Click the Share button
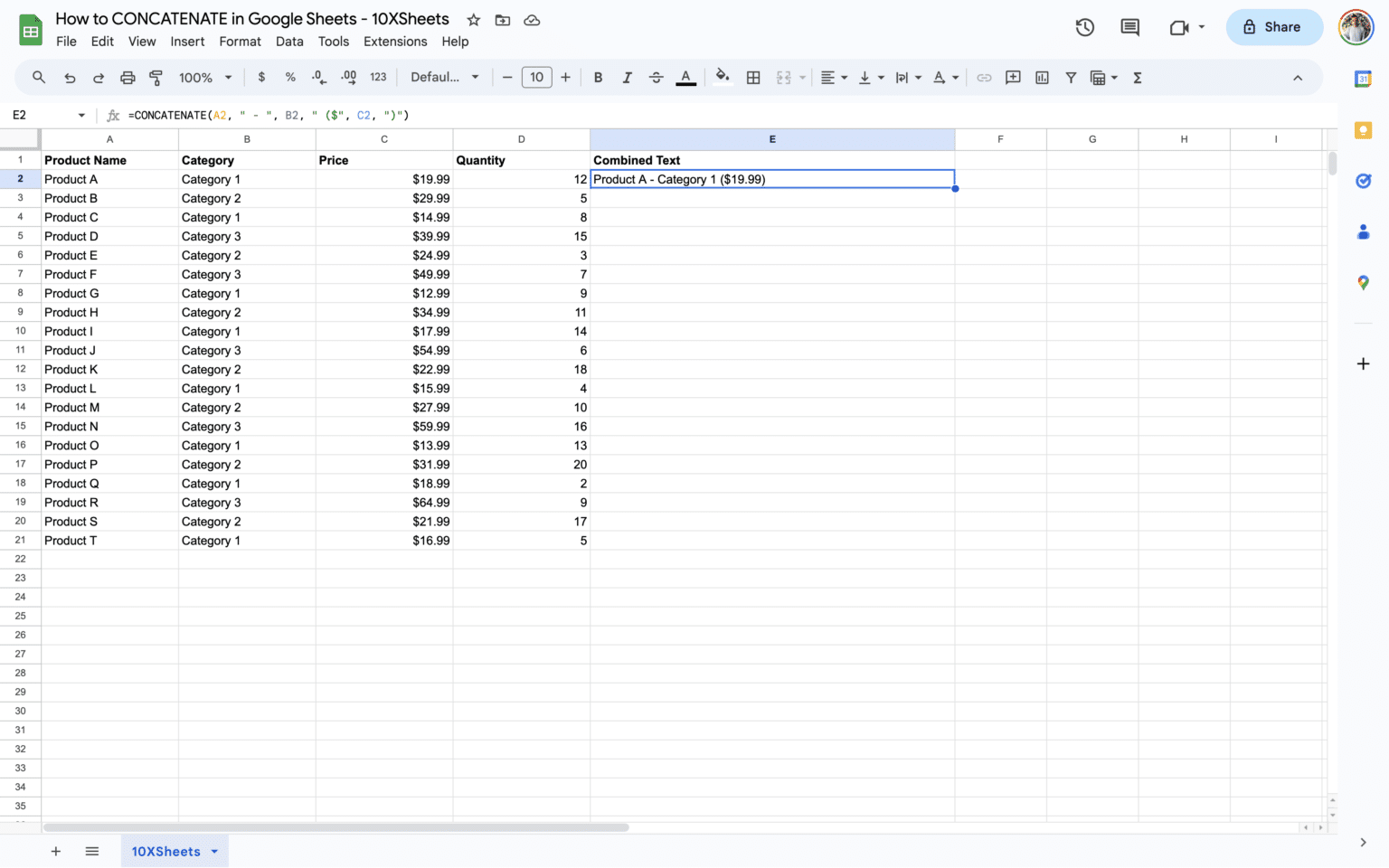Image resolution: width=1389 pixels, height=868 pixels. point(1274,27)
